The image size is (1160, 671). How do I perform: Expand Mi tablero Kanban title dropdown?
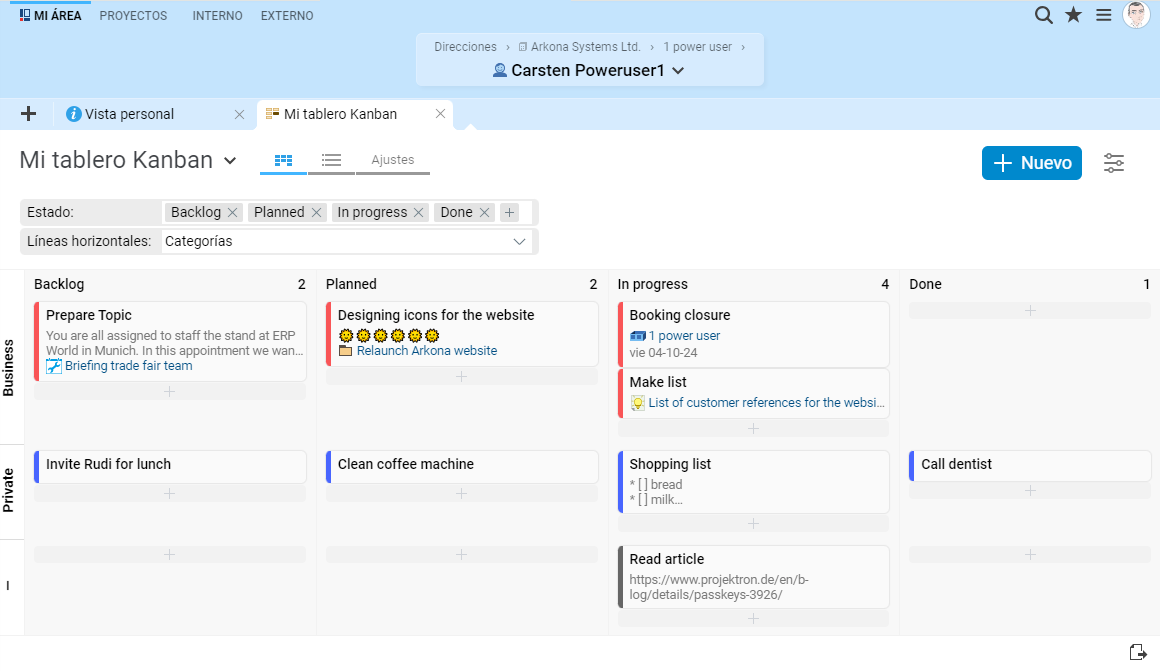point(230,161)
